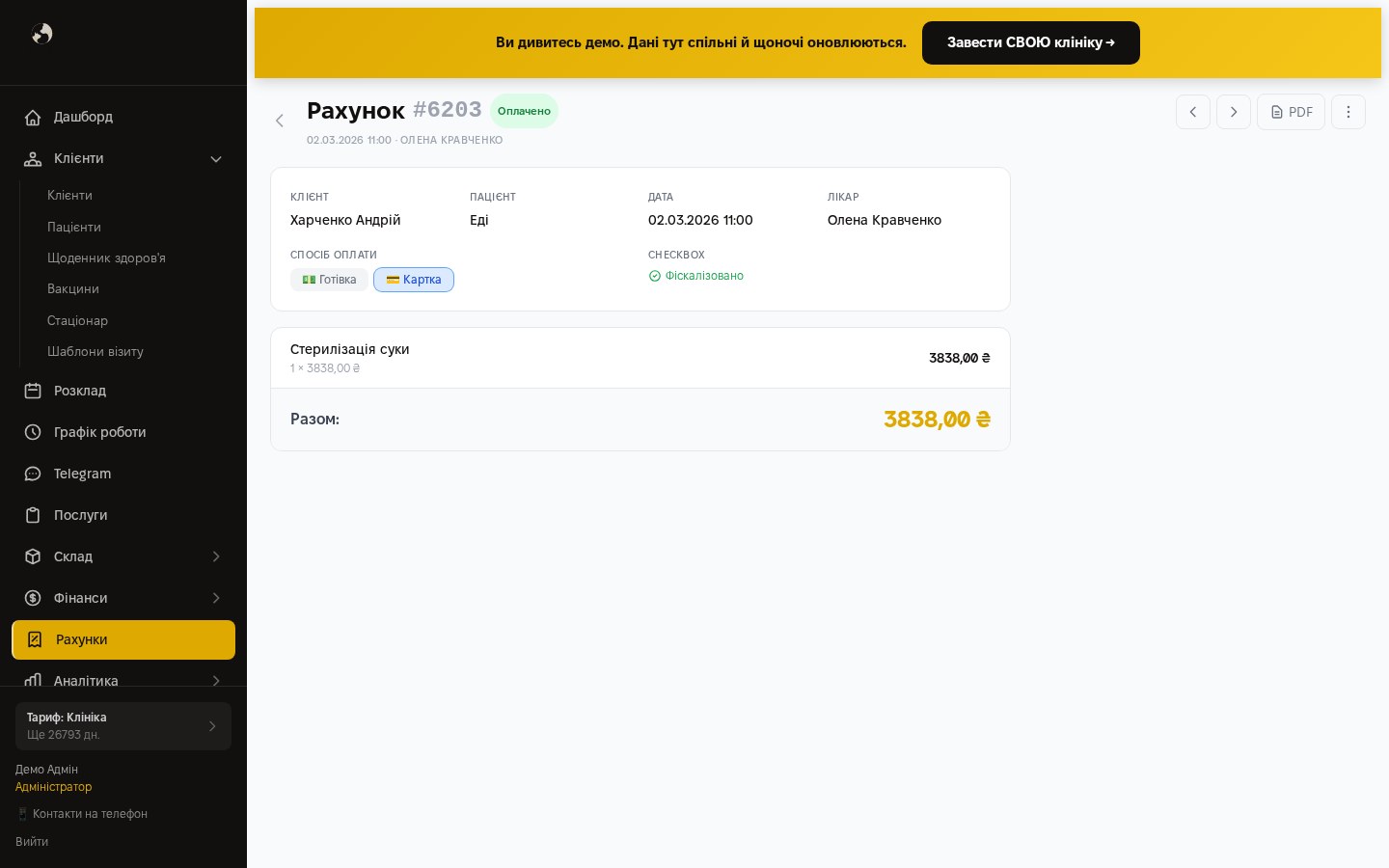Click client name Харченко Андрій

[345, 220]
